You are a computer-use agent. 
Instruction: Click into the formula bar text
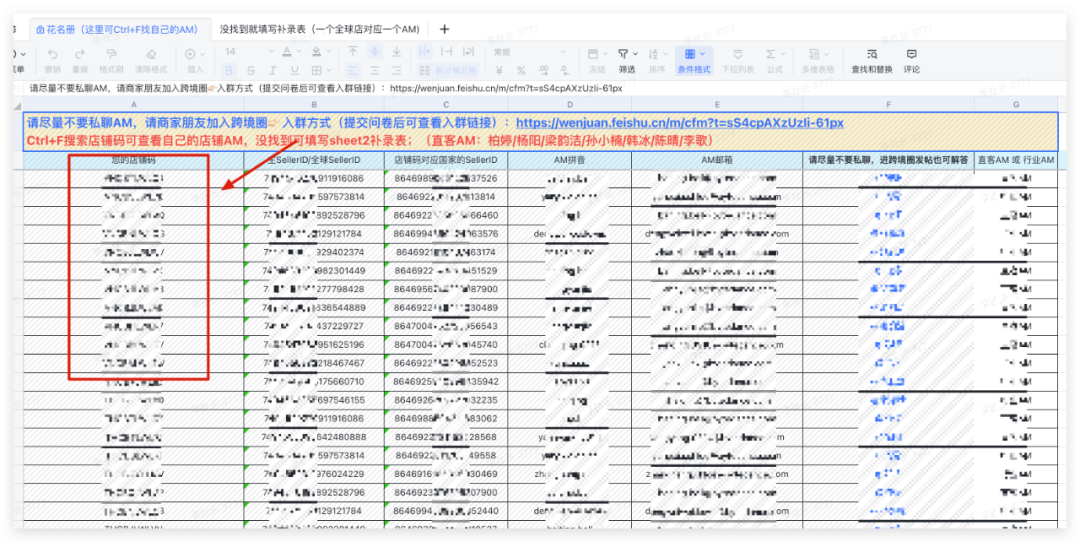[x=326, y=88]
